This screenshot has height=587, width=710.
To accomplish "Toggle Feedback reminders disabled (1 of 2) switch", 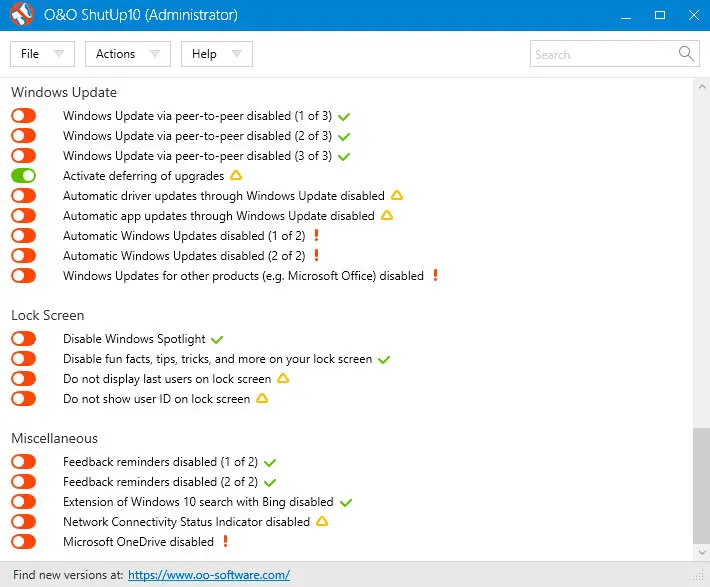I will [x=24, y=462].
